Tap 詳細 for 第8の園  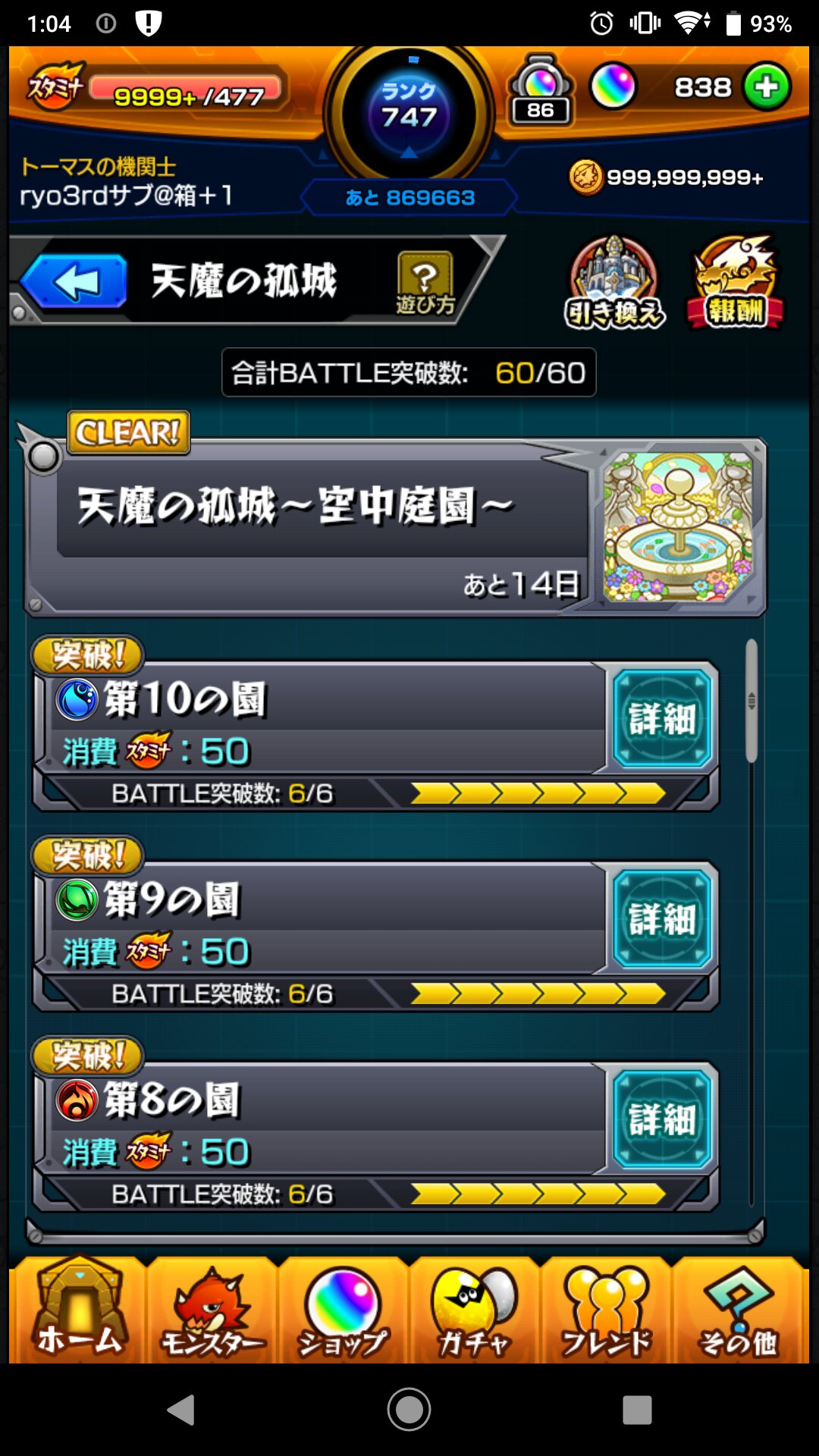[x=662, y=1119]
